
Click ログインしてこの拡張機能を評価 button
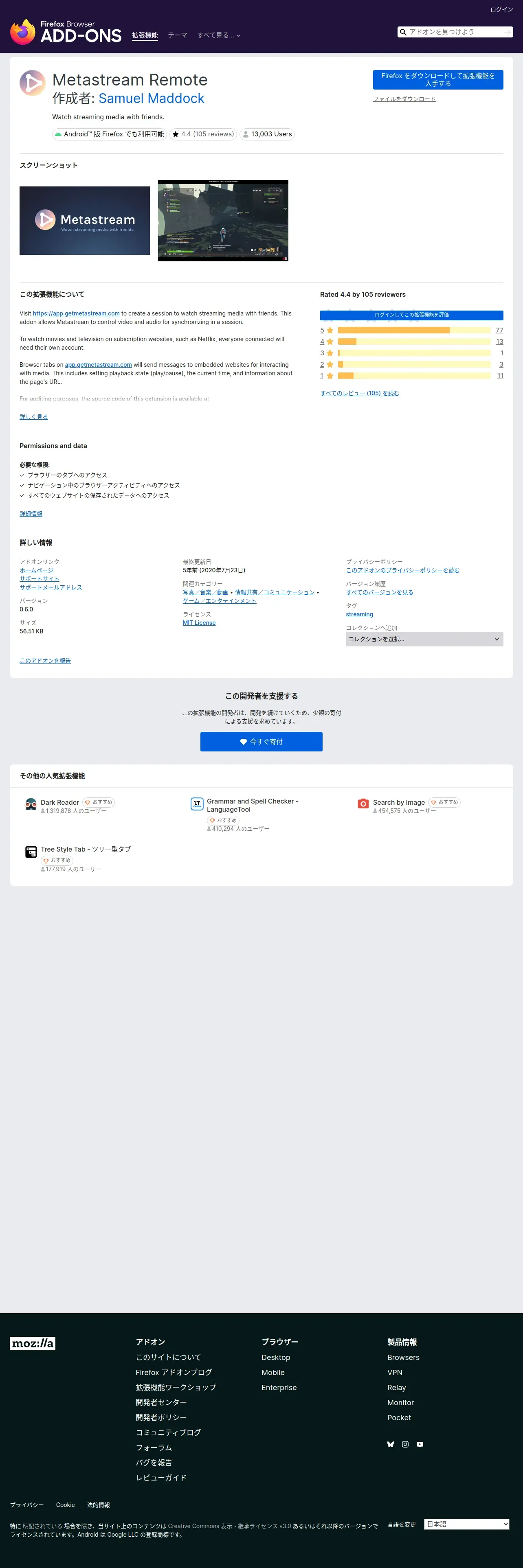(x=411, y=315)
